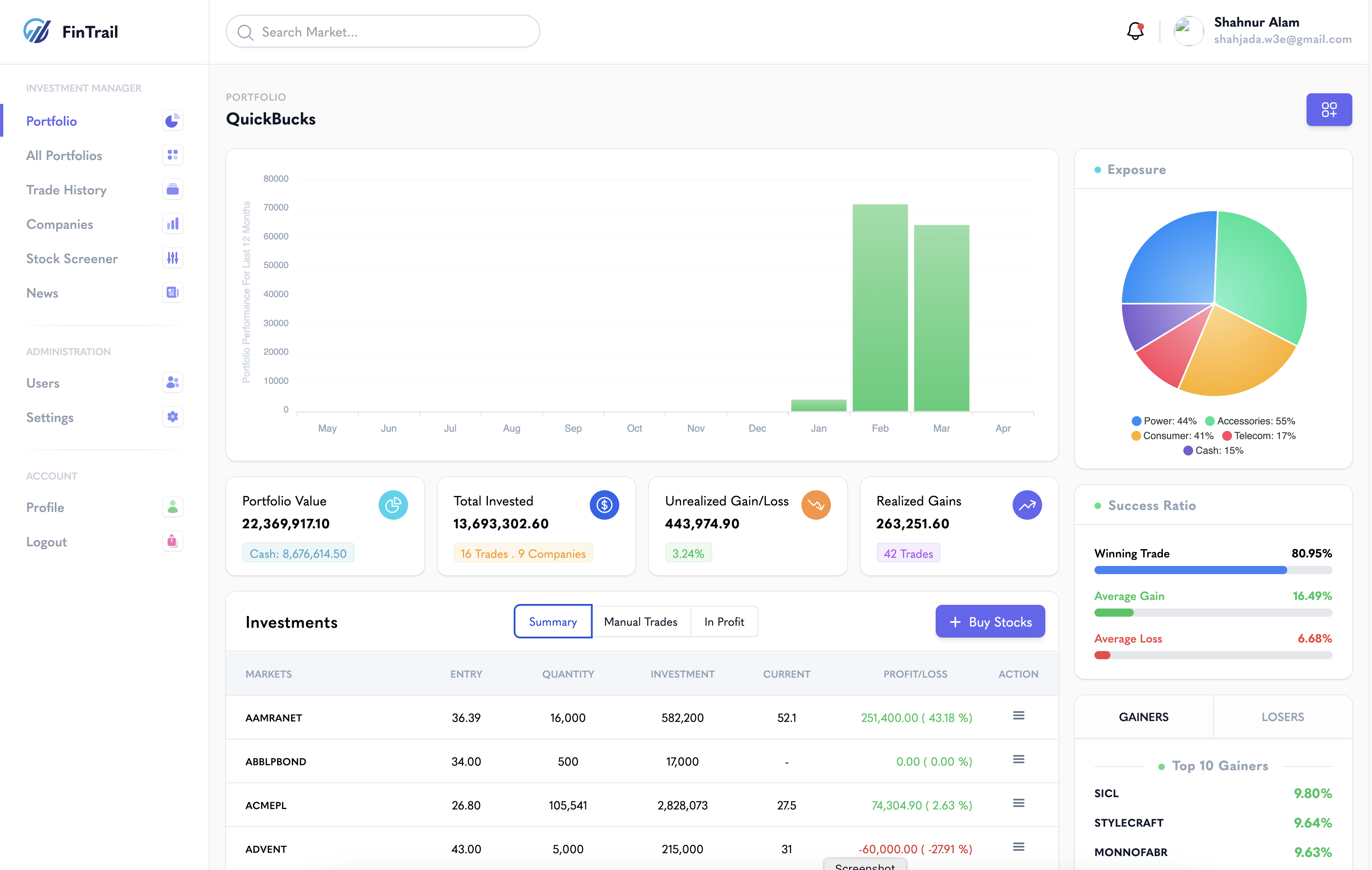Click the Companies bar chart icon
The image size is (1372, 870).
pos(172,224)
